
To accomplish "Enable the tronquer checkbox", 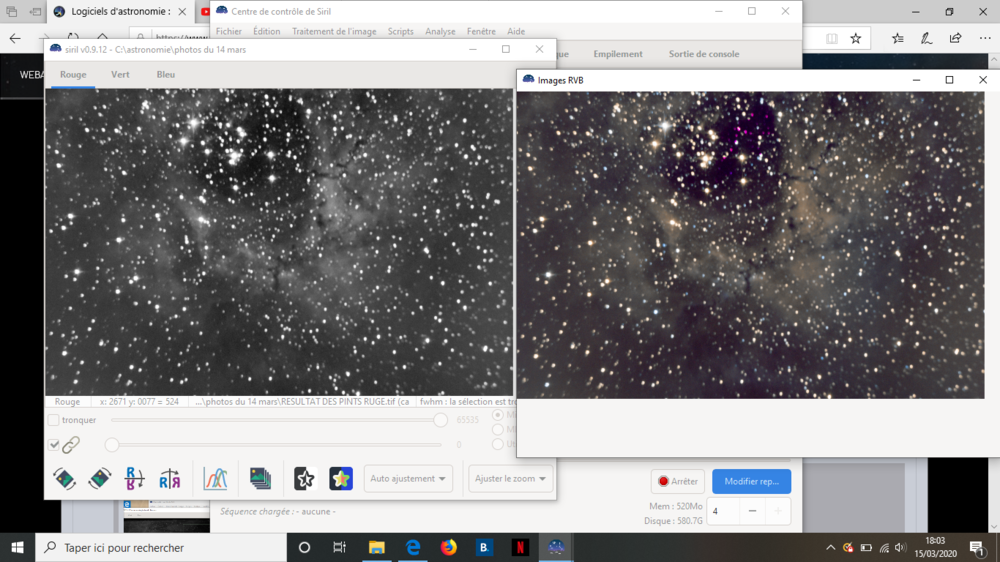I will (x=54, y=420).
